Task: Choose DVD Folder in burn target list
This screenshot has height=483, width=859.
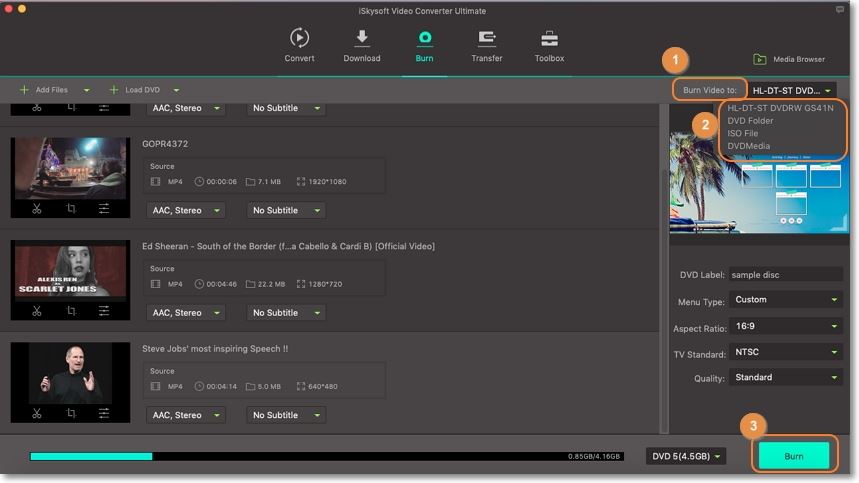Action: (x=750, y=121)
